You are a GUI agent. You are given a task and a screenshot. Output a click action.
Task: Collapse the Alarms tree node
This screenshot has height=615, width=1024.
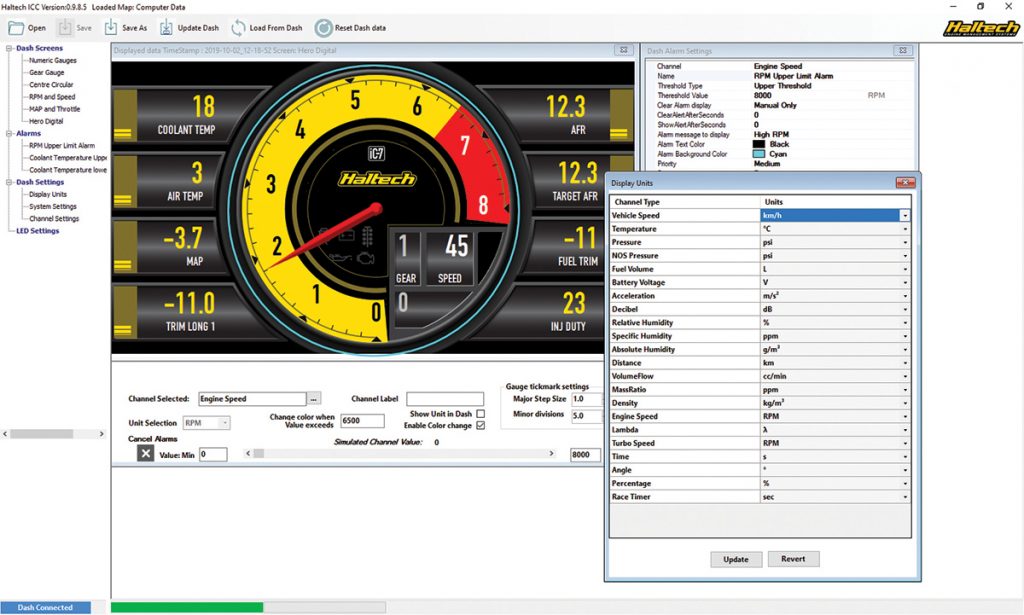pyautogui.click(x=9, y=133)
